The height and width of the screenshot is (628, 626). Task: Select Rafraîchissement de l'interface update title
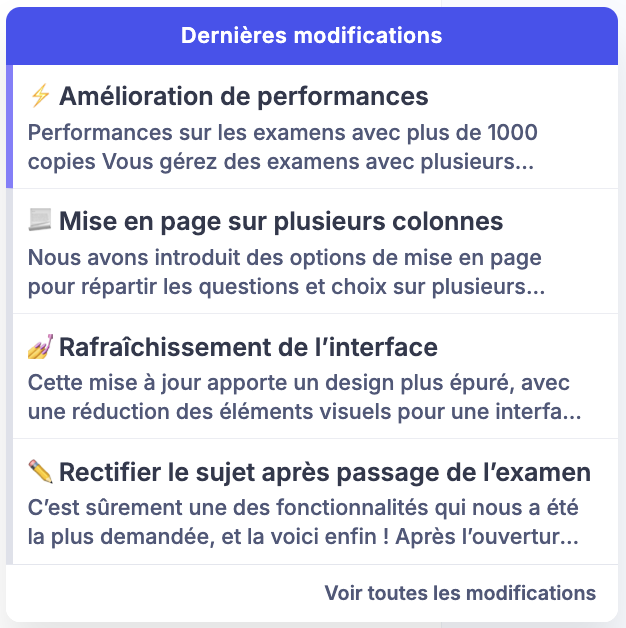click(x=248, y=348)
